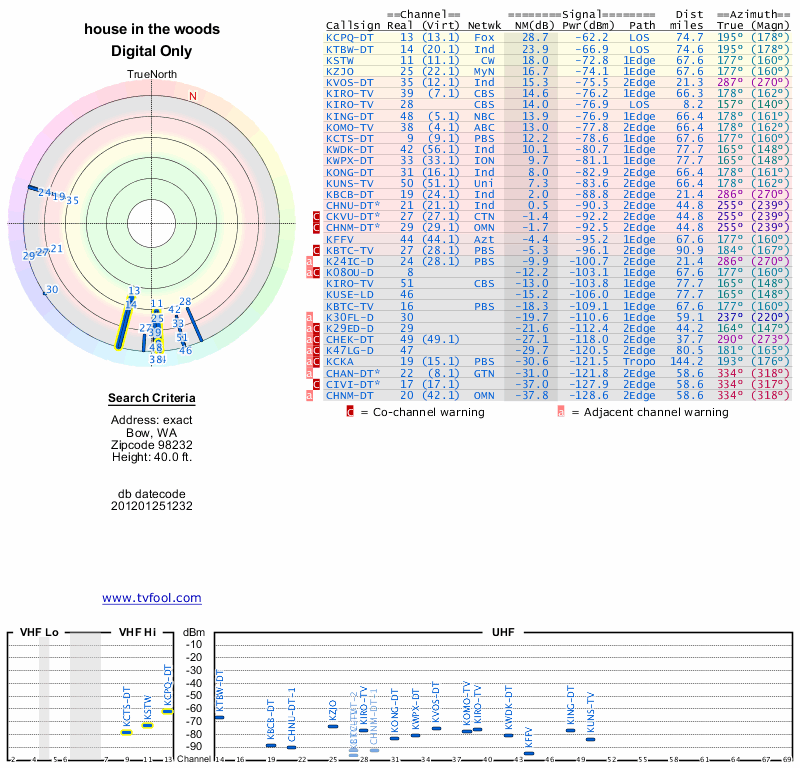
Task: Click the KTBW-DT marker in UHF spectrum chart
Action: 220,717
